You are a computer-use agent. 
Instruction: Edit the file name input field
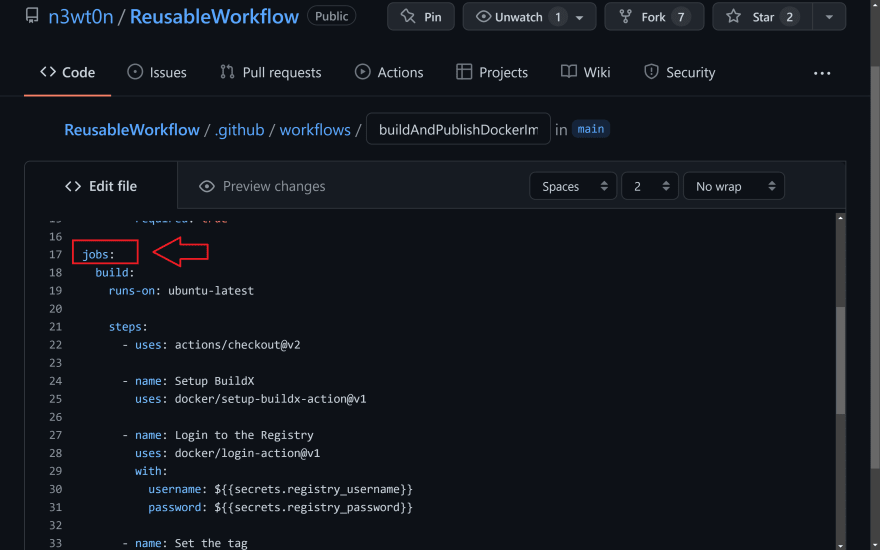click(x=459, y=129)
